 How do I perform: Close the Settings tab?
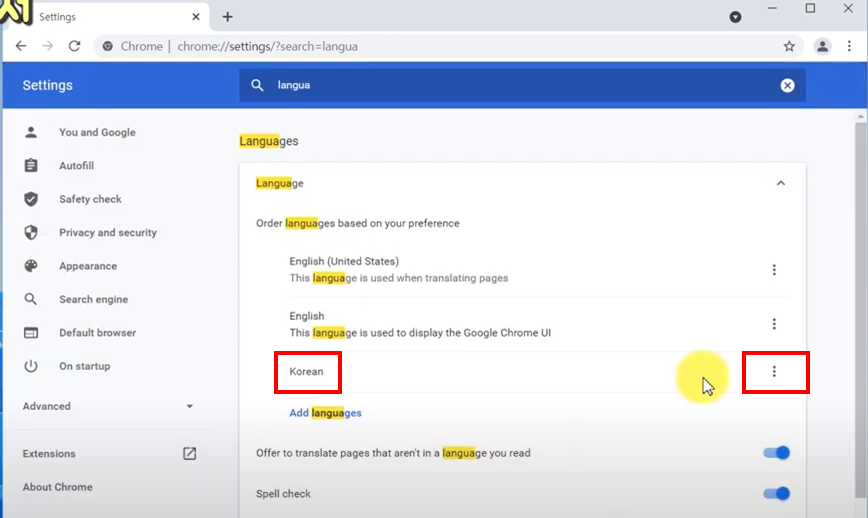(196, 17)
